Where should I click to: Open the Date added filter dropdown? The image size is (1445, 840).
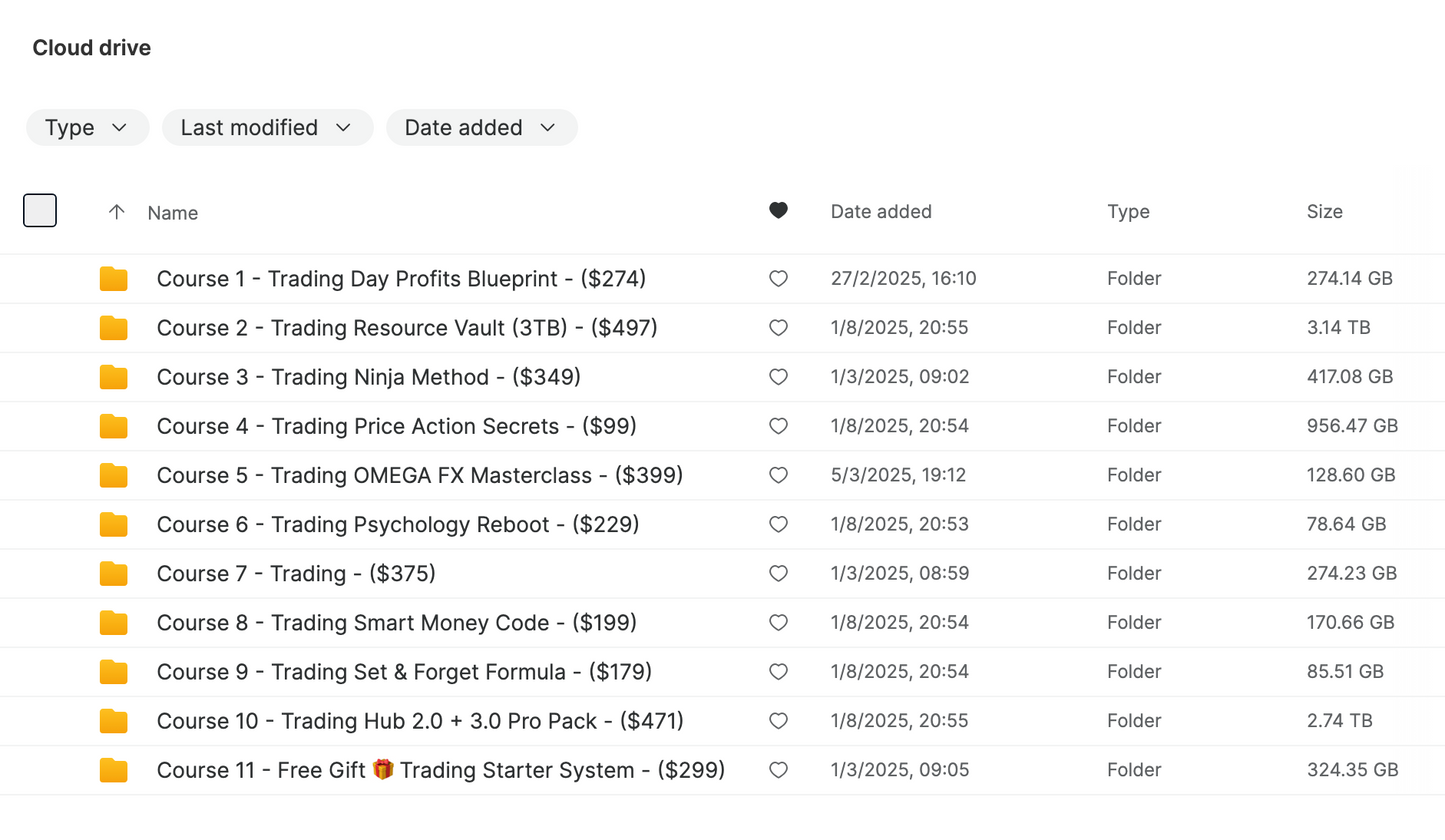click(x=481, y=128)
